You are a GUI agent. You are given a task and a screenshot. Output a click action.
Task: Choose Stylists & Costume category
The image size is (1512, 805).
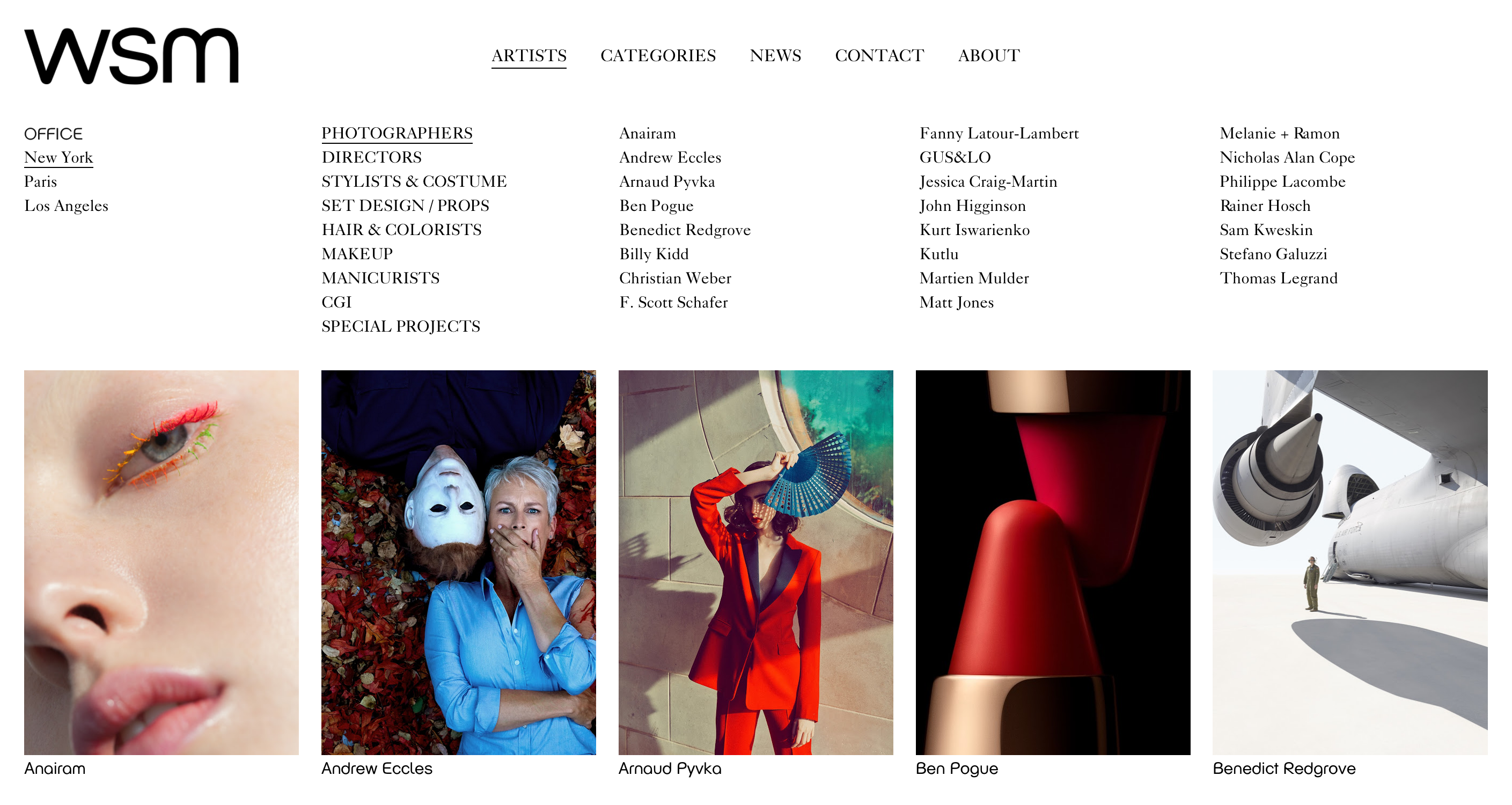coord(414,181)
